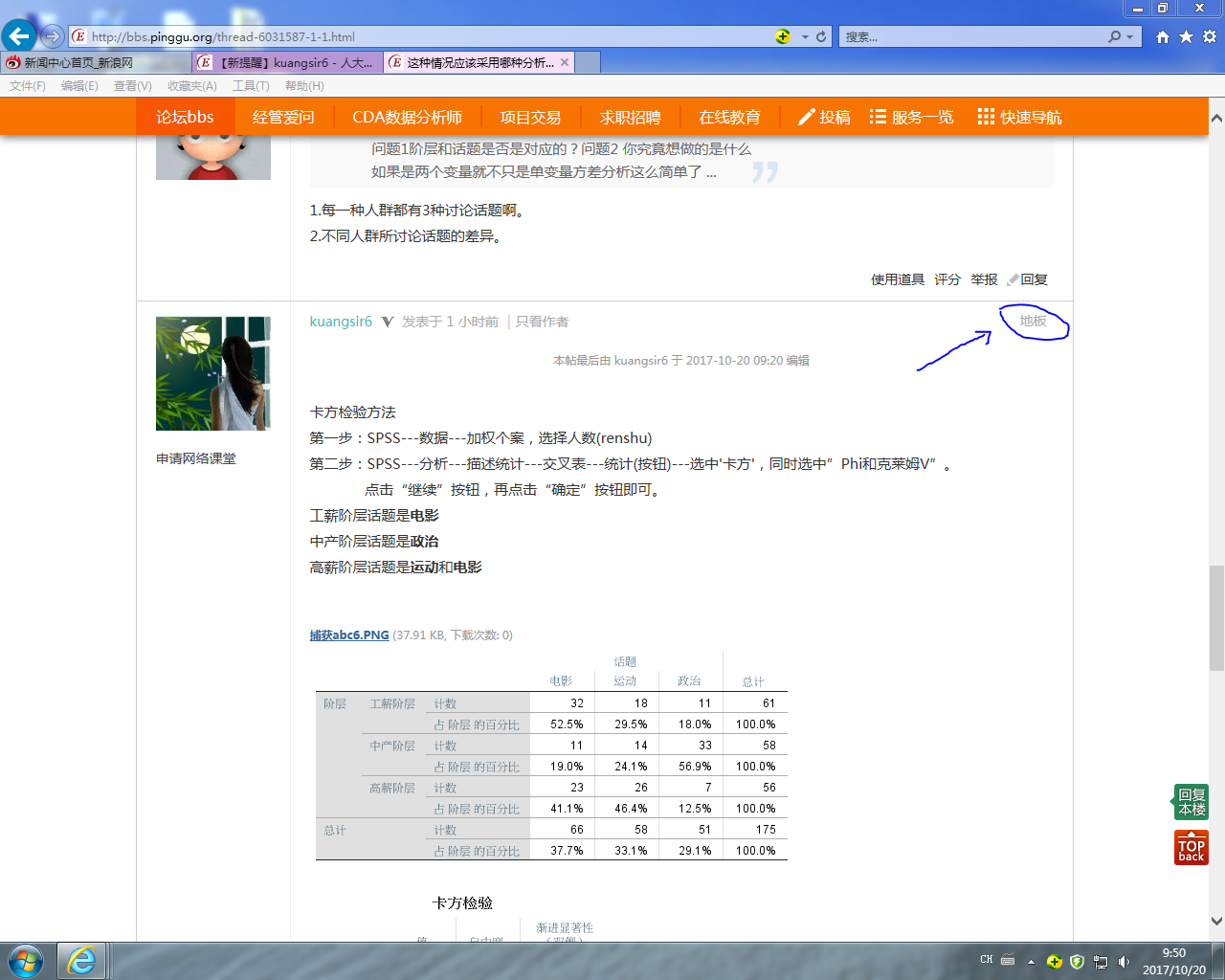Screen dimensions: 1225x980
Task: Go to 经管爱问 section
Action: [283, 117]
